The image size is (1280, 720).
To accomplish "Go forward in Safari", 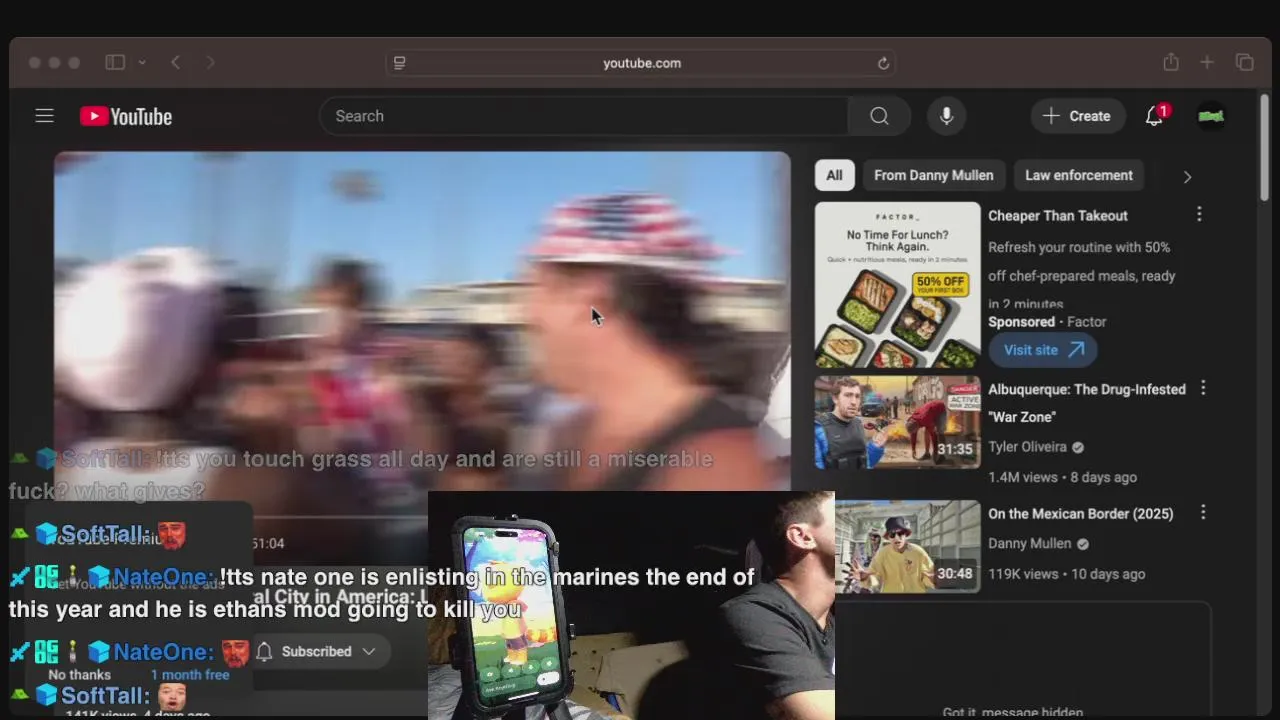I will click(210, 62).
